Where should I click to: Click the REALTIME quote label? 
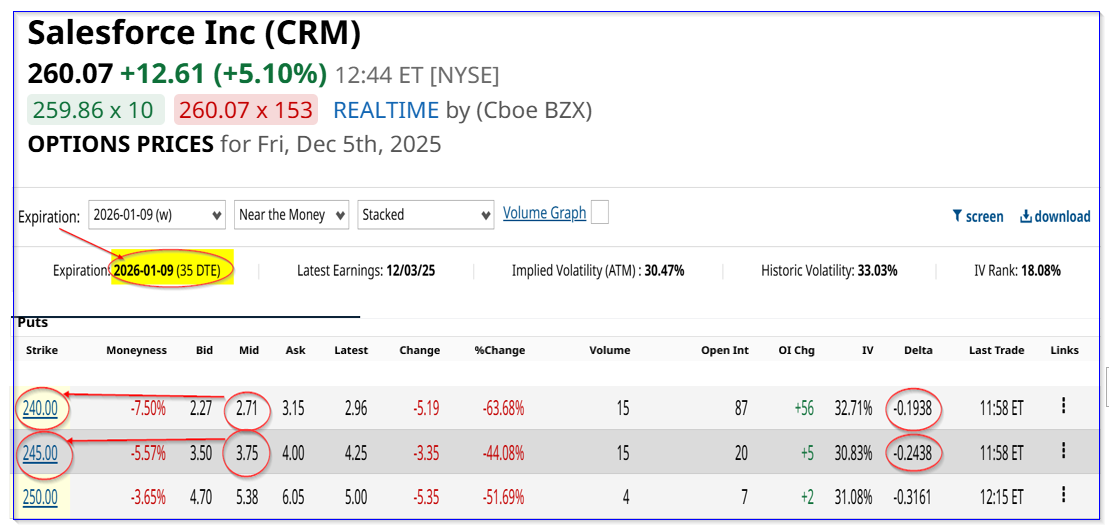tap(385, 110)
